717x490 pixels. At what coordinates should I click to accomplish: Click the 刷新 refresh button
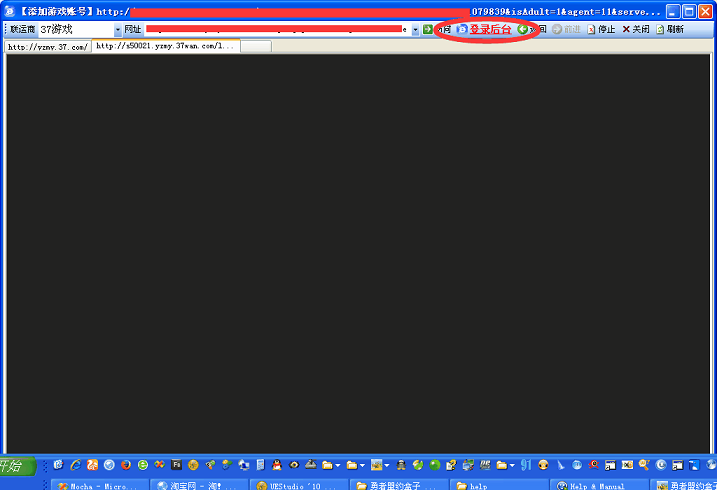coord(670,29)
